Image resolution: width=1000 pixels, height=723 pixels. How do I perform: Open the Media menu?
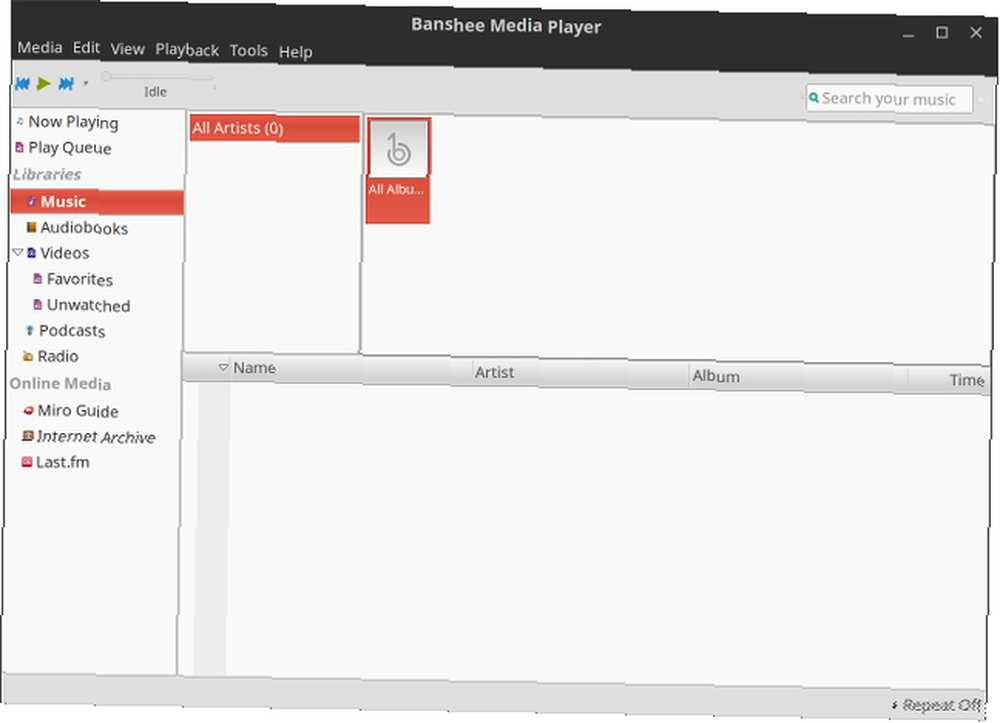(x=40, y=47)
